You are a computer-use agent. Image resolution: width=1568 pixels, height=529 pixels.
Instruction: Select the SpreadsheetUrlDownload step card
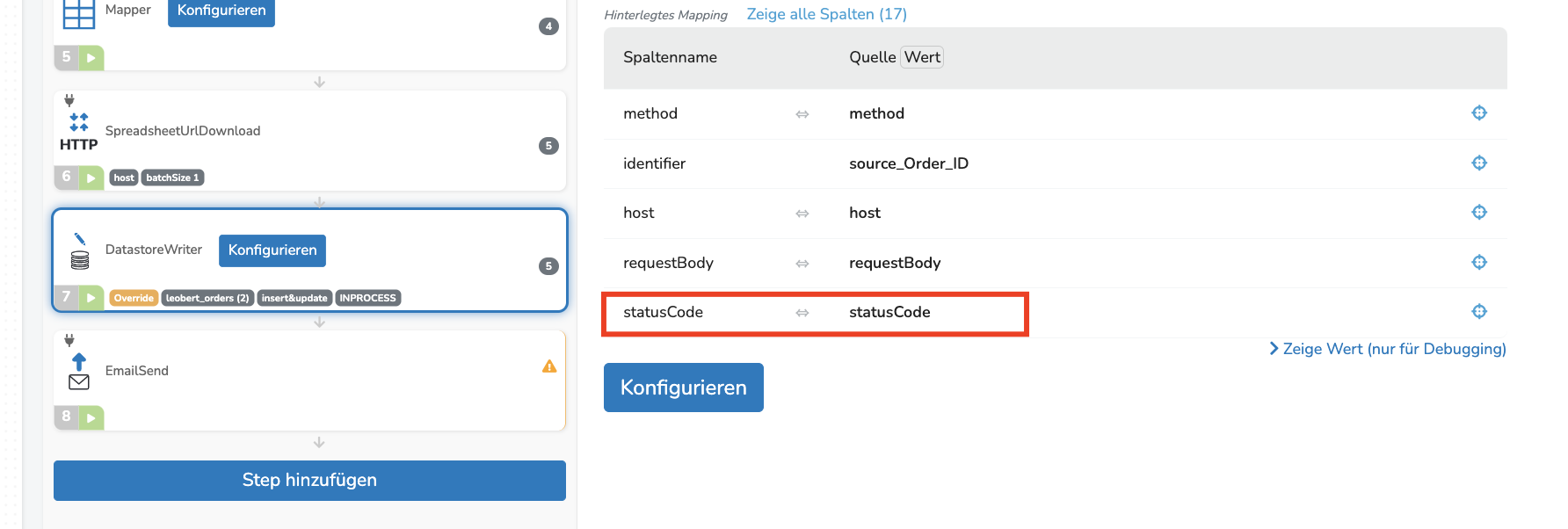[x=309, y=141]
